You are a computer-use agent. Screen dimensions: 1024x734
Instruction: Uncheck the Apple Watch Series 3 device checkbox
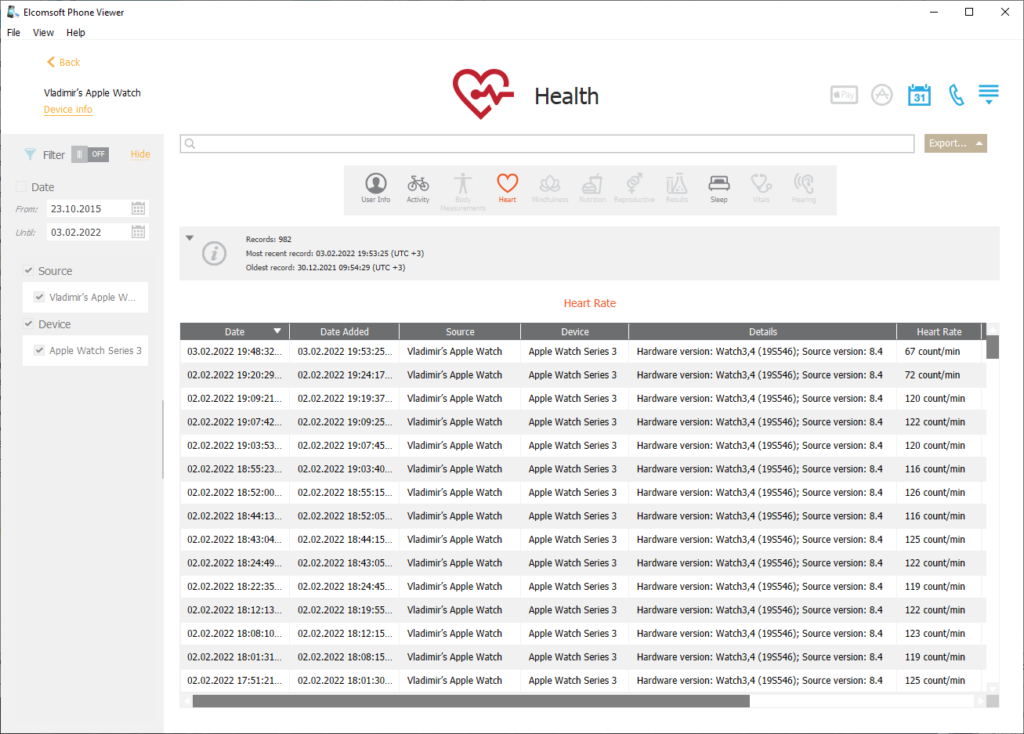pyautogui.click(x=39, y=351)
